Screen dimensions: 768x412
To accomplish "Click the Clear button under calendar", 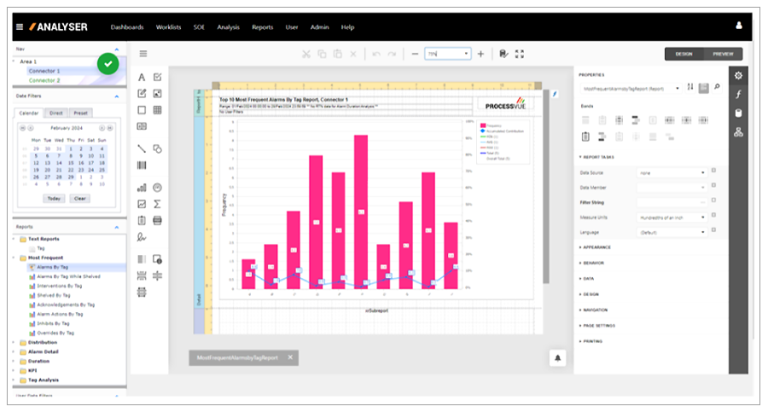I will 80,198.
